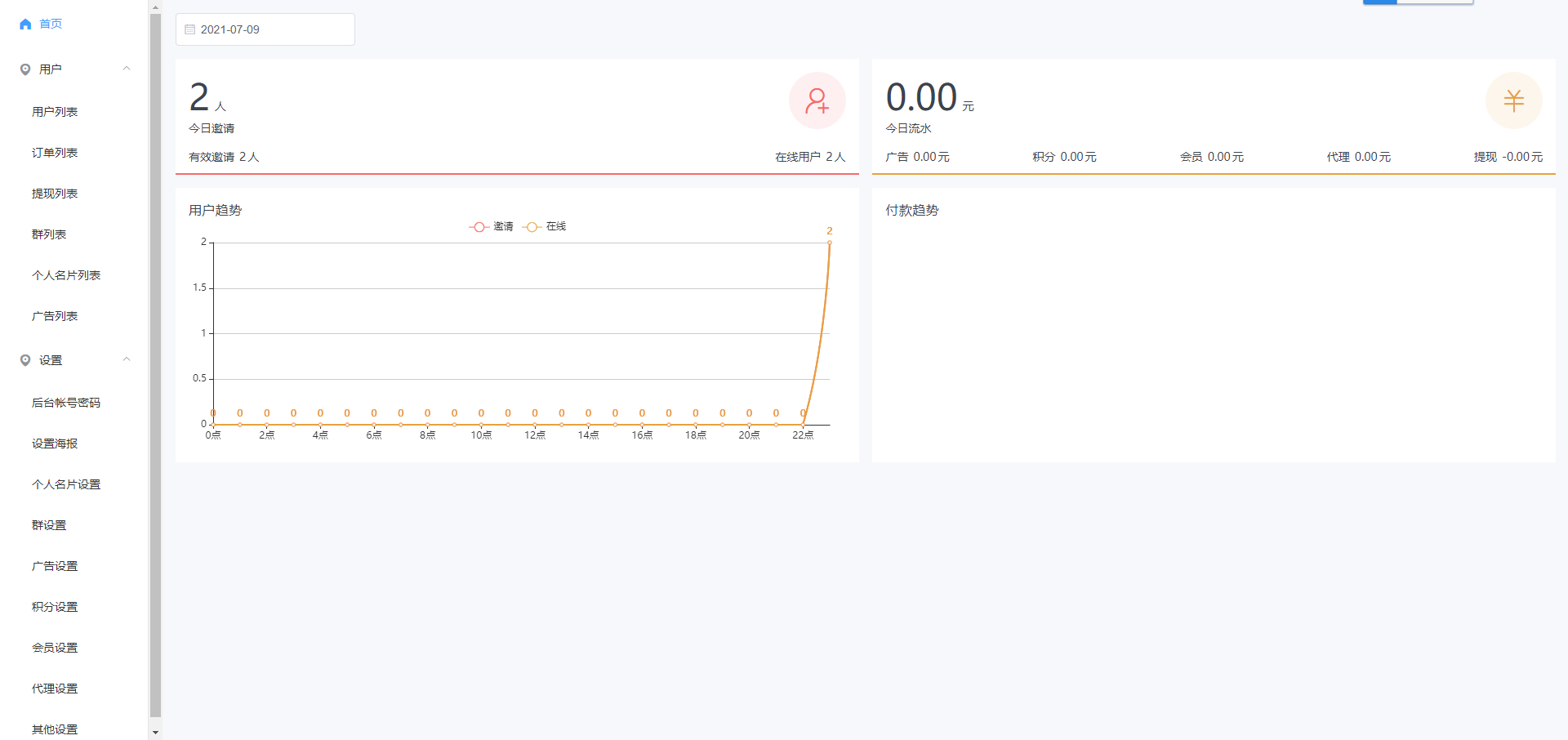Image resolution: width=1568 pixels, height=740 pixels.
Task: Click the orange yen currency icon
Action: click(1513, 100)
